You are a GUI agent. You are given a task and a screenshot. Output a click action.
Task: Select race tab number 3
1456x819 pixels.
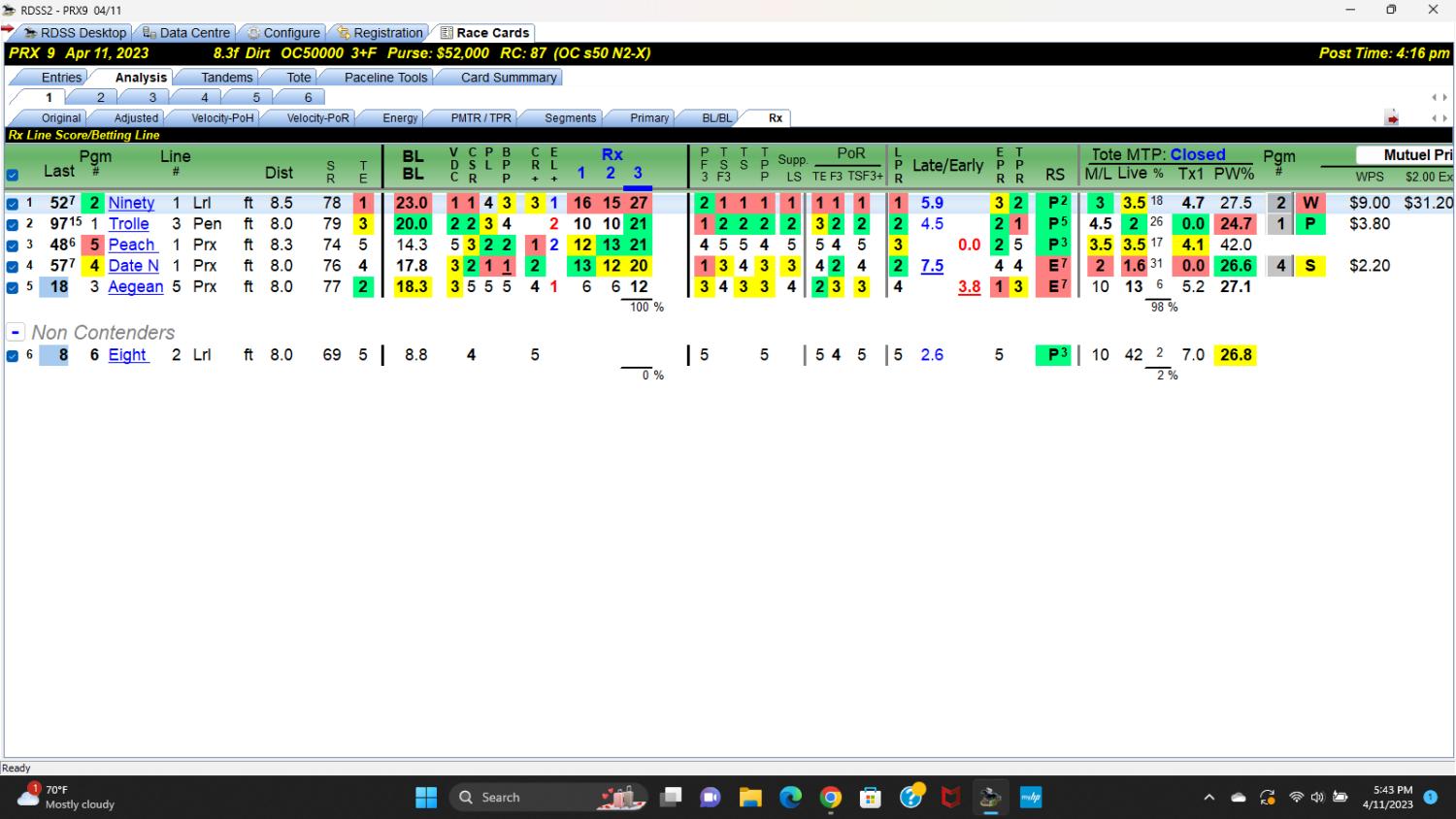[152, 98]
